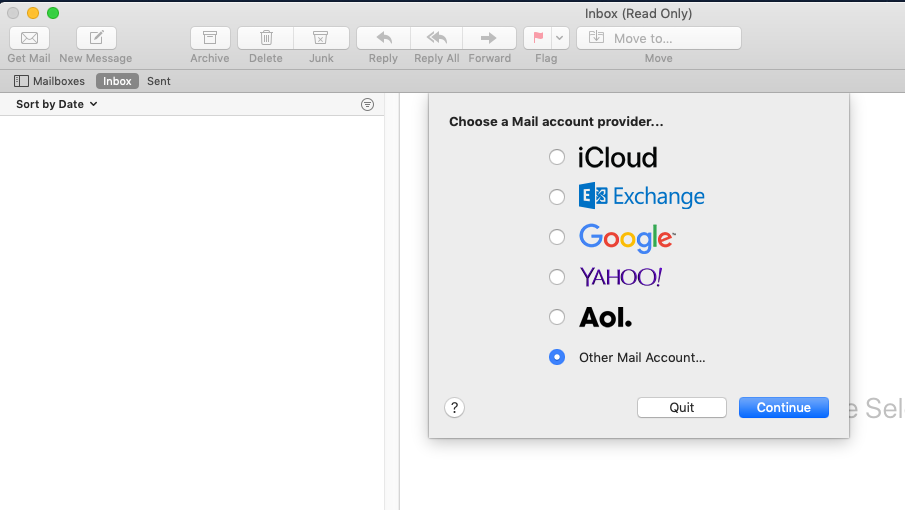The height and width of the screenshot is (510, 905).
Task: Click the Archive box icon
Action: coord(210,38)
